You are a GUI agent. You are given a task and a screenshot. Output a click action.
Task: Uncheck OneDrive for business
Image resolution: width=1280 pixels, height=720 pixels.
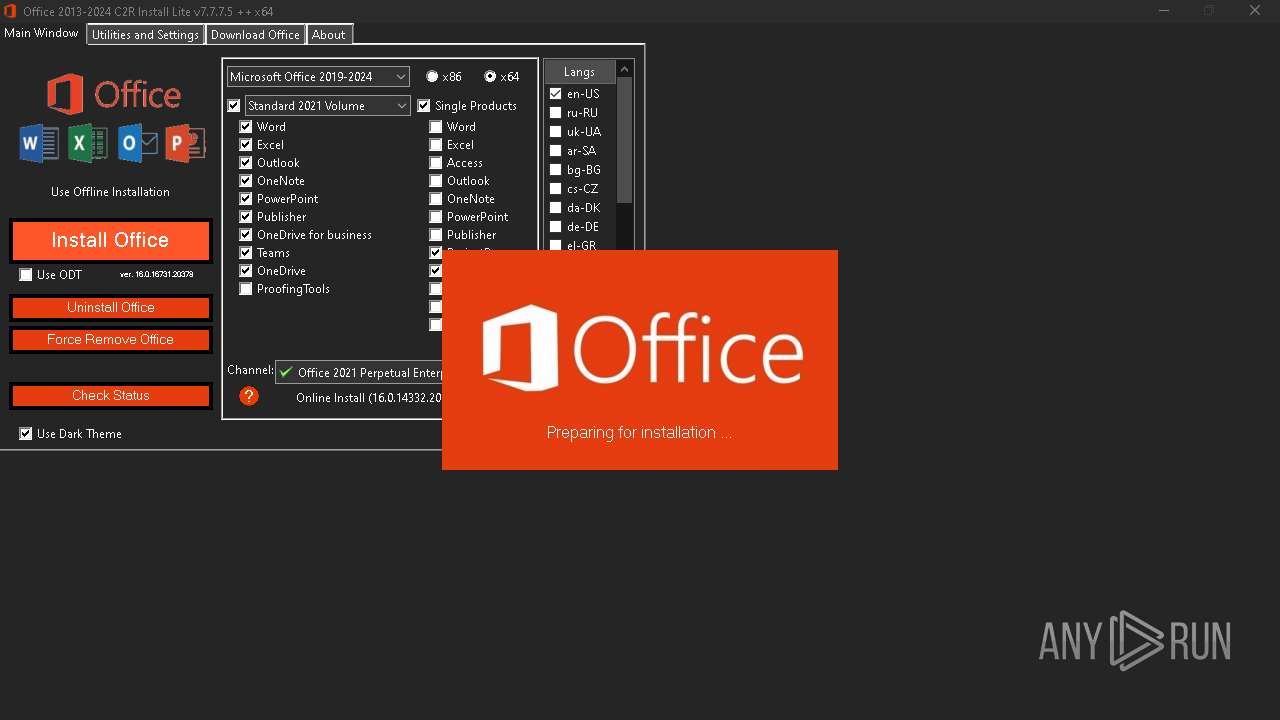coord(246,235)
